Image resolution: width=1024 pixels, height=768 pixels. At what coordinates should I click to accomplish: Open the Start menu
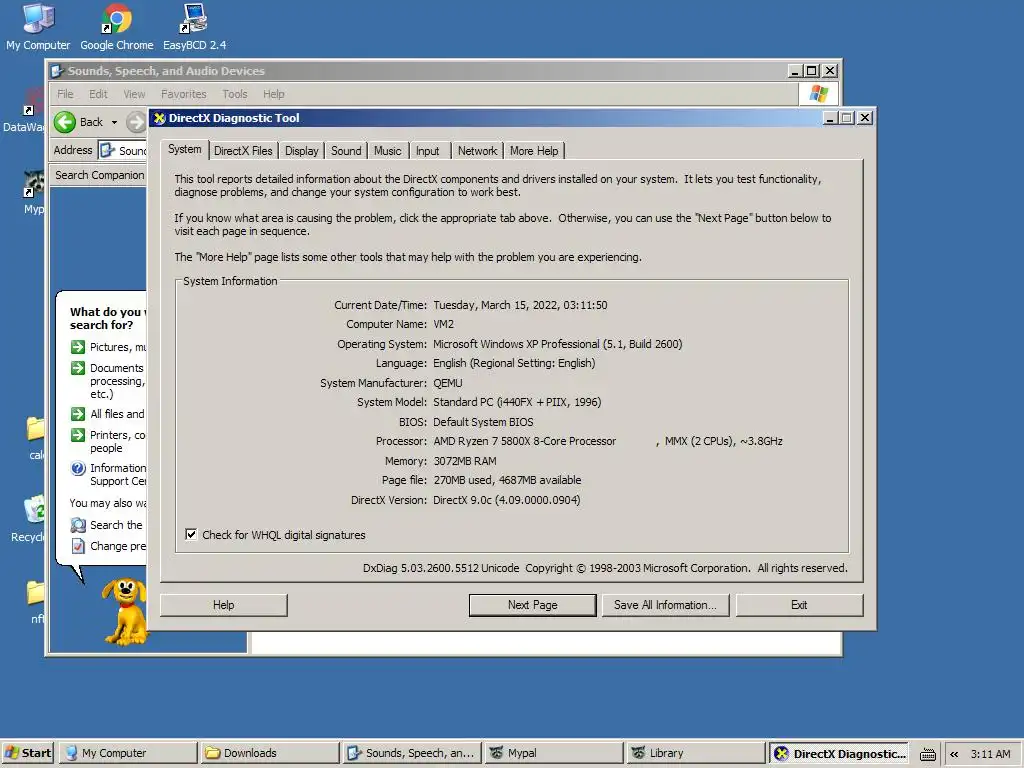(29, 753)
